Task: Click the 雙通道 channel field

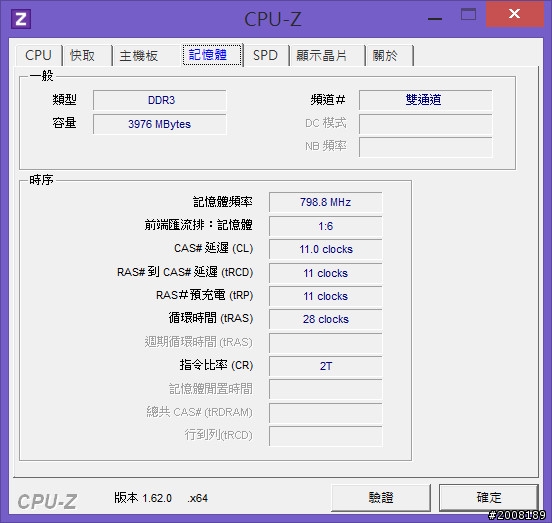Action: [425, 100]
